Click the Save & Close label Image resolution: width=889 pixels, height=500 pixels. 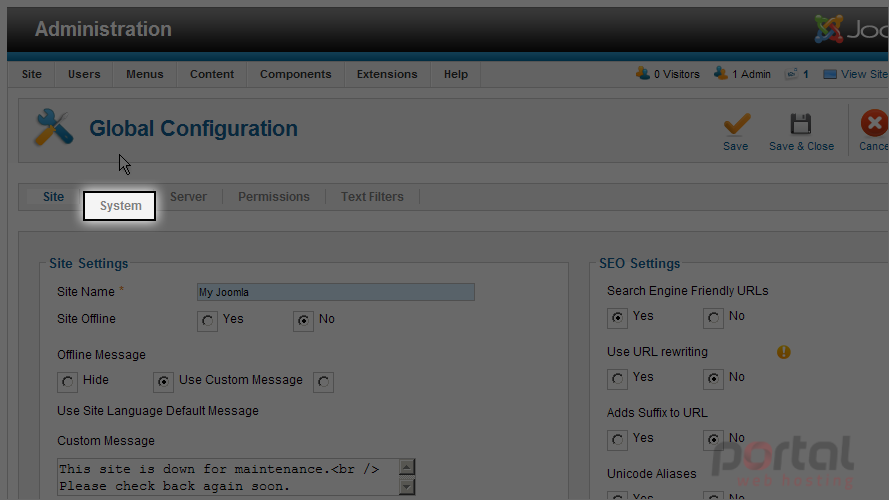(801, 146)
